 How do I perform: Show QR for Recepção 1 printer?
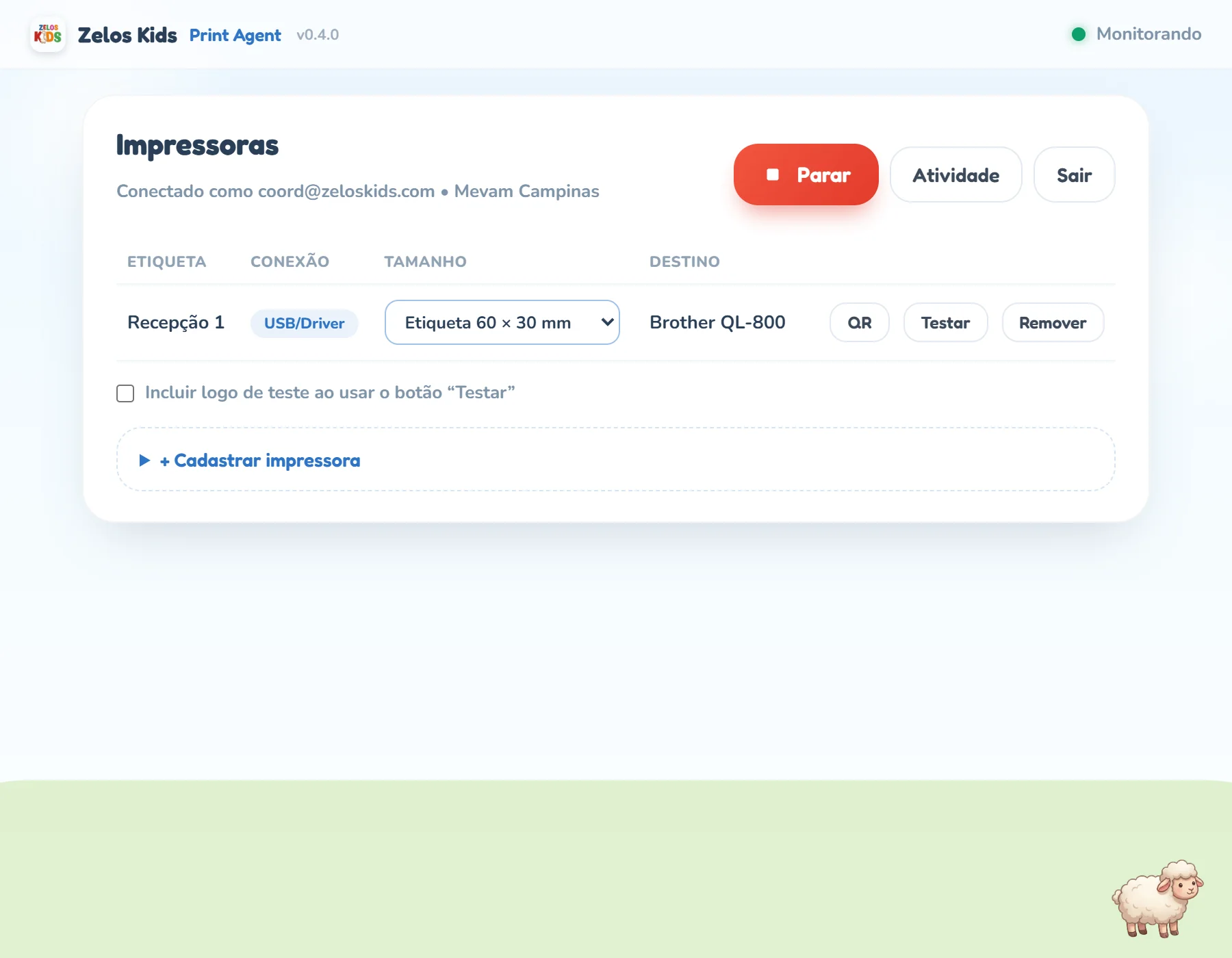[860, 322]
